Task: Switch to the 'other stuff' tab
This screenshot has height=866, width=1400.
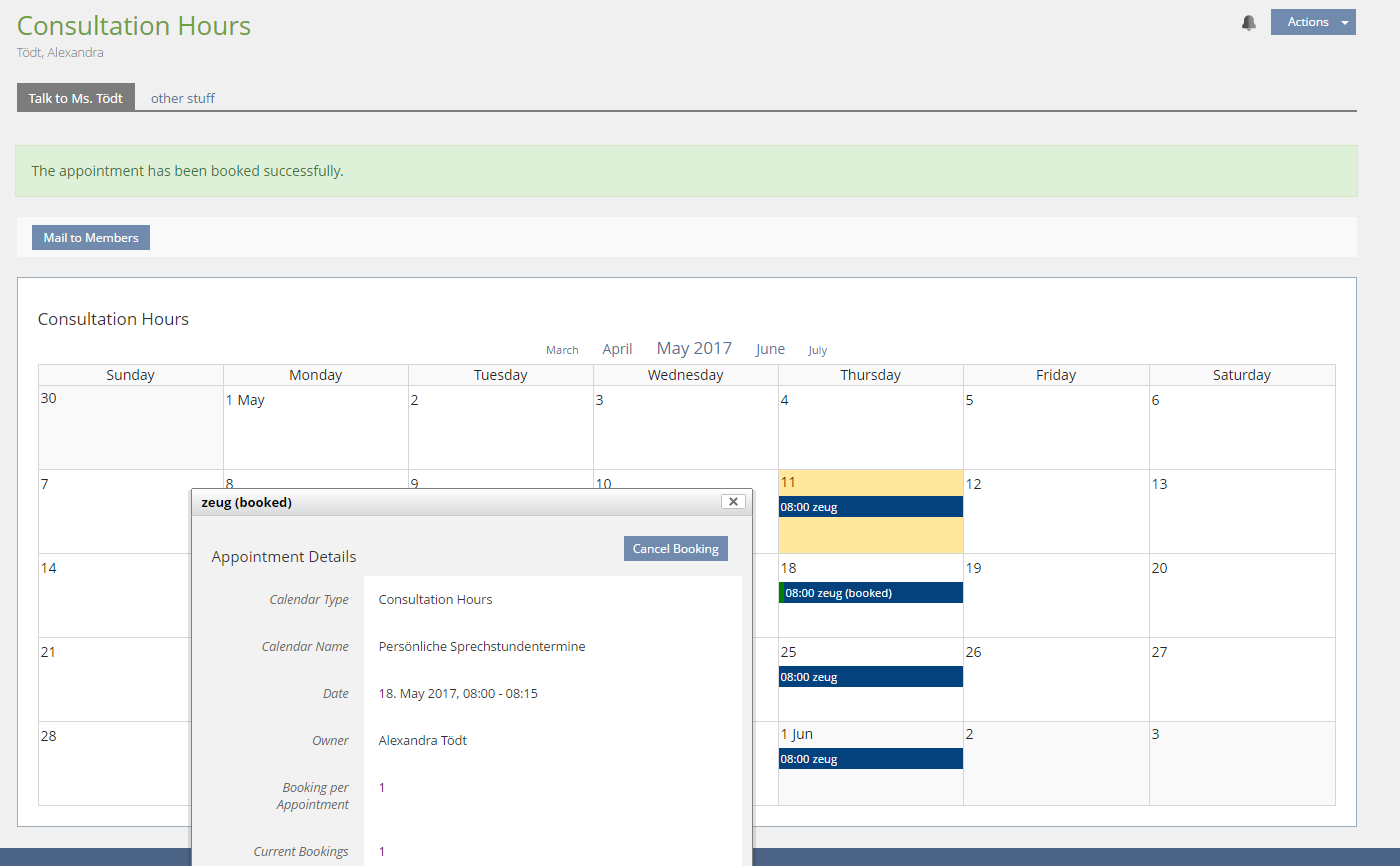Action: point(182,98)
